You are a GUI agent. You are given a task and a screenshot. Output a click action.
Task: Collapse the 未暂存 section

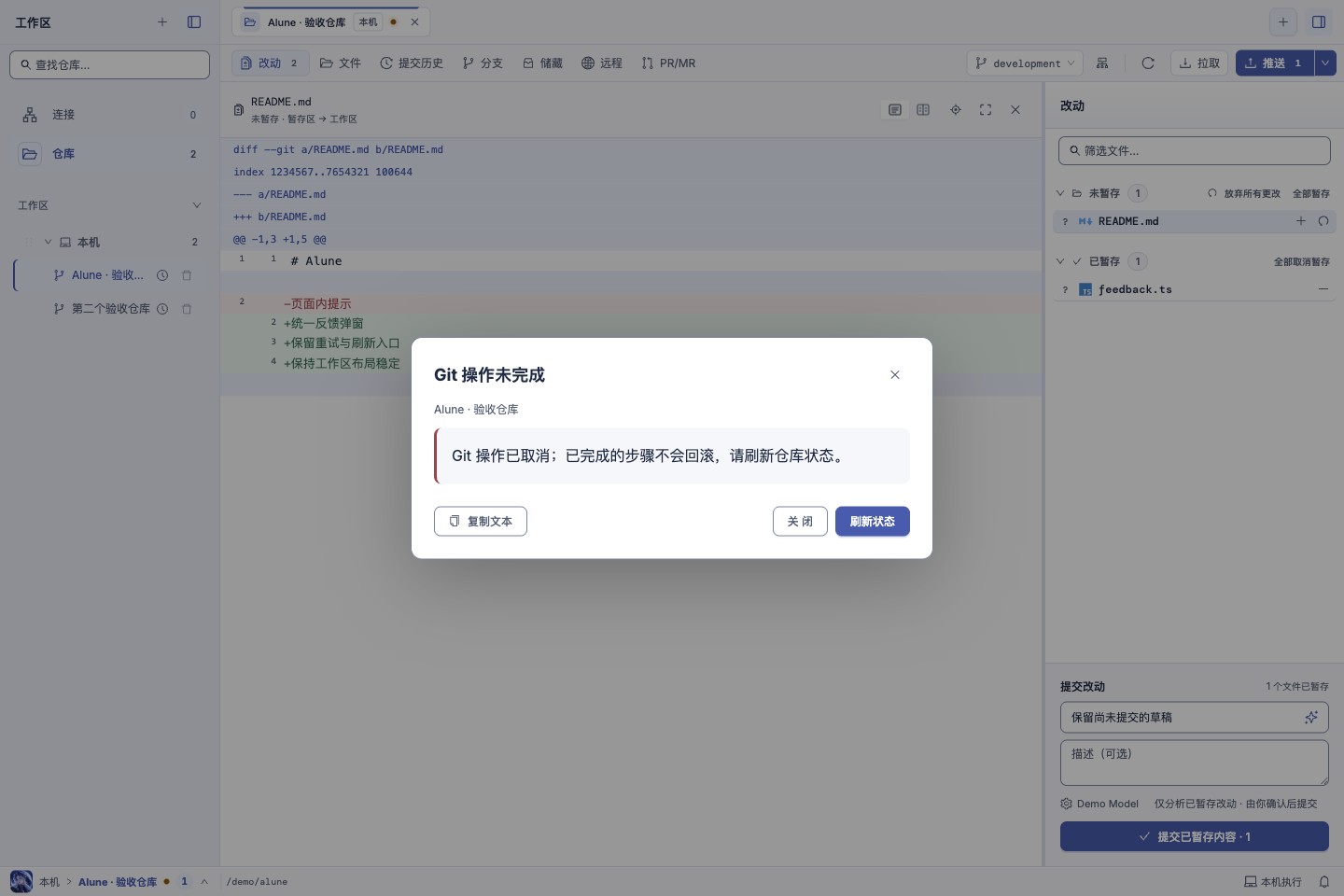(x=1060, y=193)
